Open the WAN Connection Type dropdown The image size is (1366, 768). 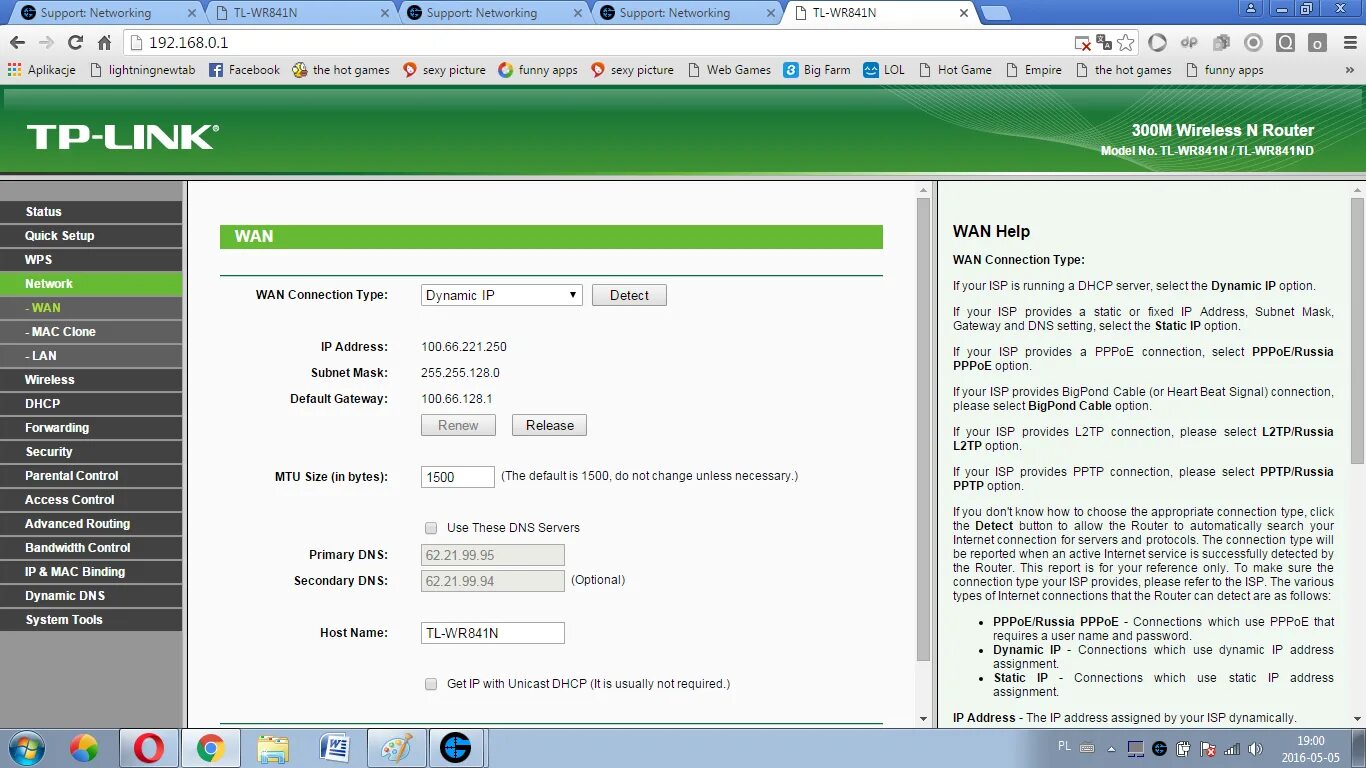500,294
